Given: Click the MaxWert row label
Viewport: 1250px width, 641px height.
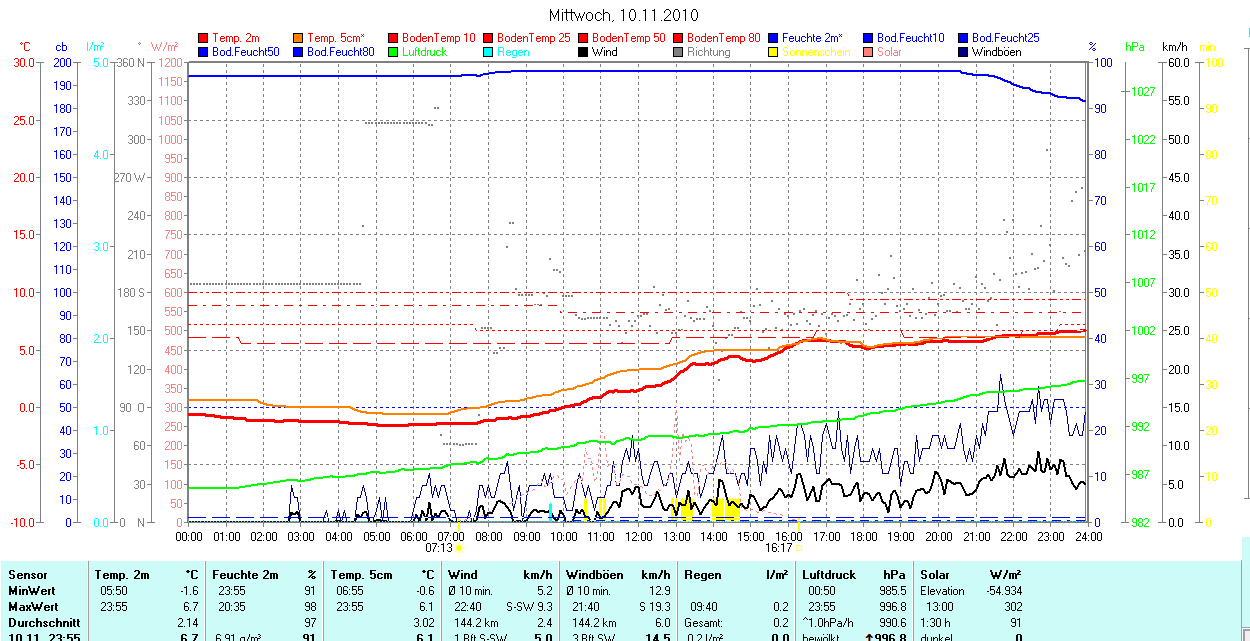Looking at the screenshot, I should (x=33, y=607).
